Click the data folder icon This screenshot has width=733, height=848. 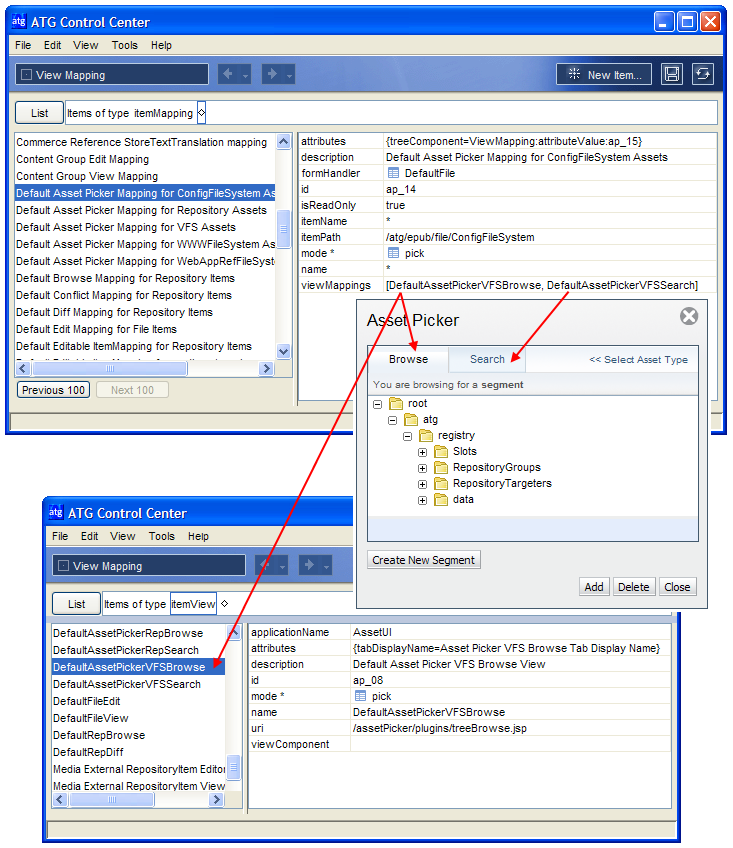(441, 499)
